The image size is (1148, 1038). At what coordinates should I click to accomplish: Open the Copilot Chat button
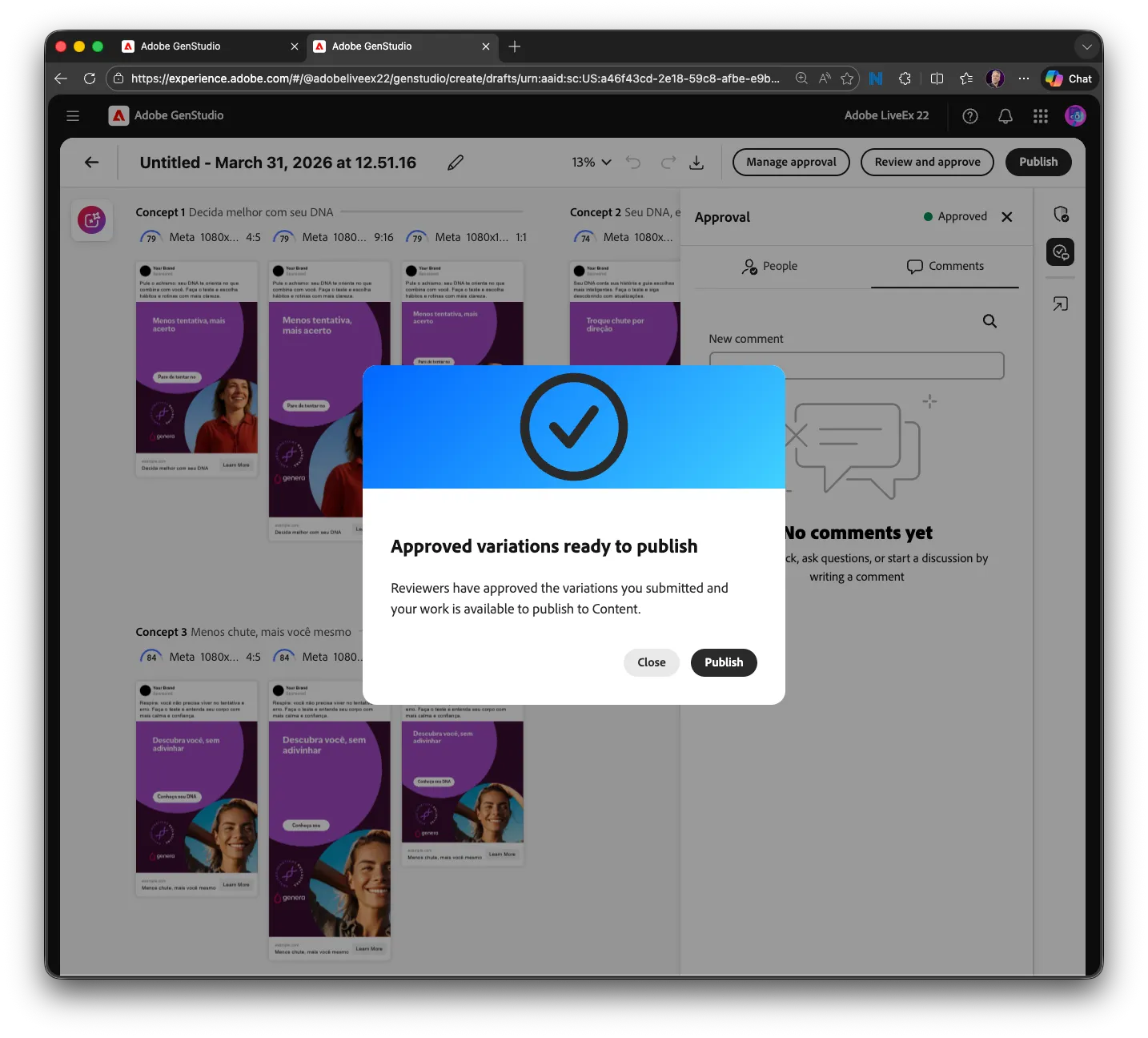click(1070, 78)
